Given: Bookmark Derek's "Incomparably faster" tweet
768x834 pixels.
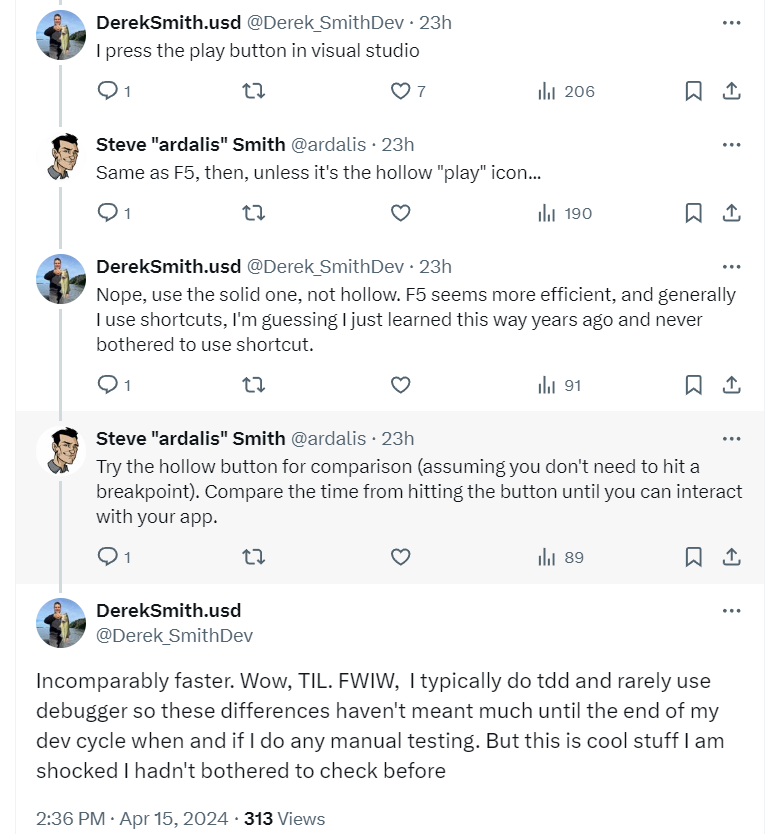Looking at the screenshot, I should 693,830.
